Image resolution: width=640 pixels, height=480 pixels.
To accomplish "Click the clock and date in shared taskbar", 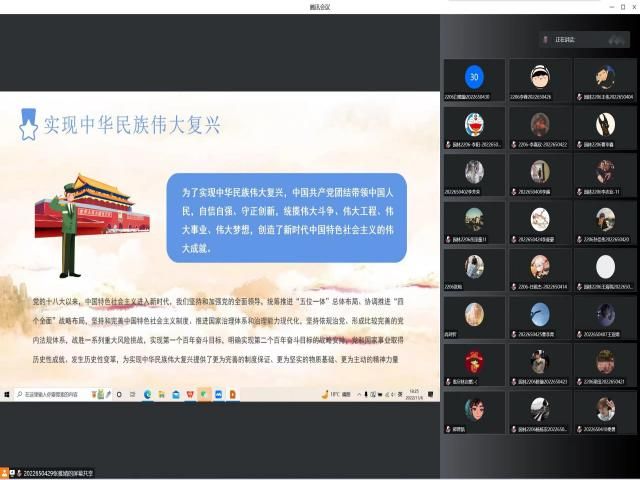I will 414,394.
